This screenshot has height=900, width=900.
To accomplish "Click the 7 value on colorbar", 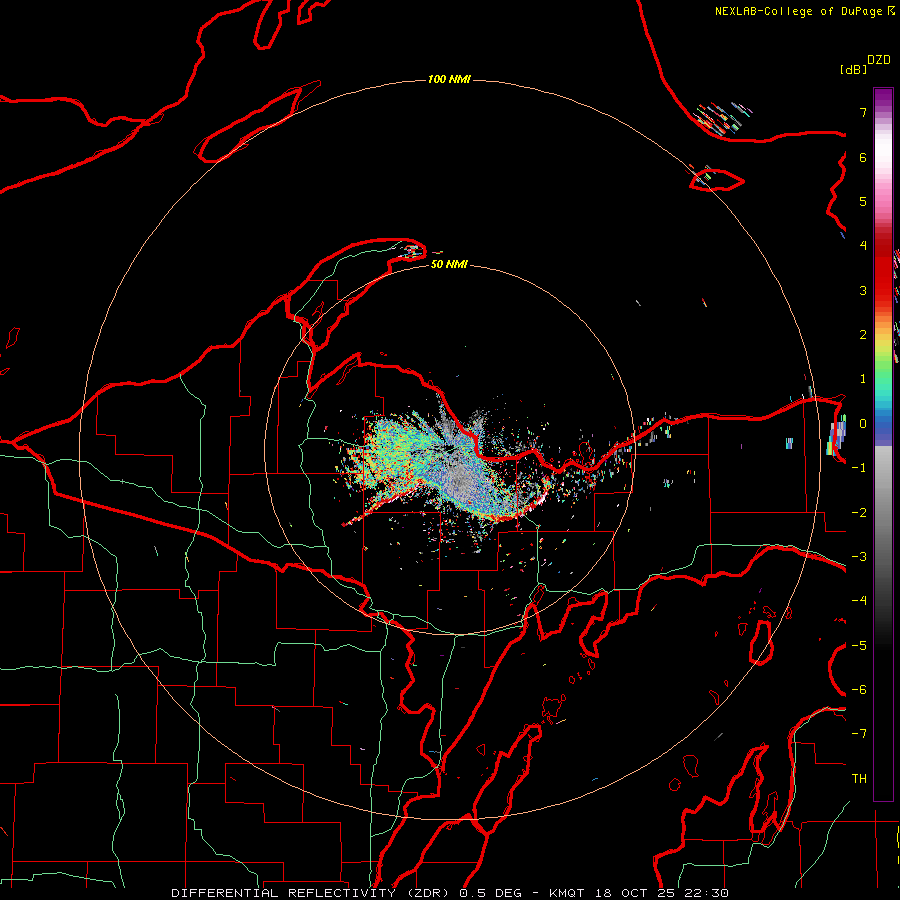I will coord(863,112).
